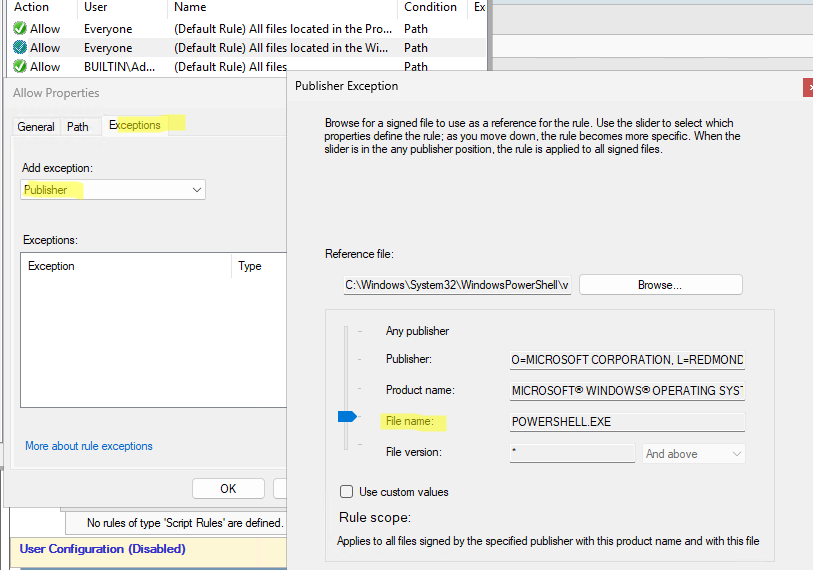Click the Condition column header

tap(431, 7)
